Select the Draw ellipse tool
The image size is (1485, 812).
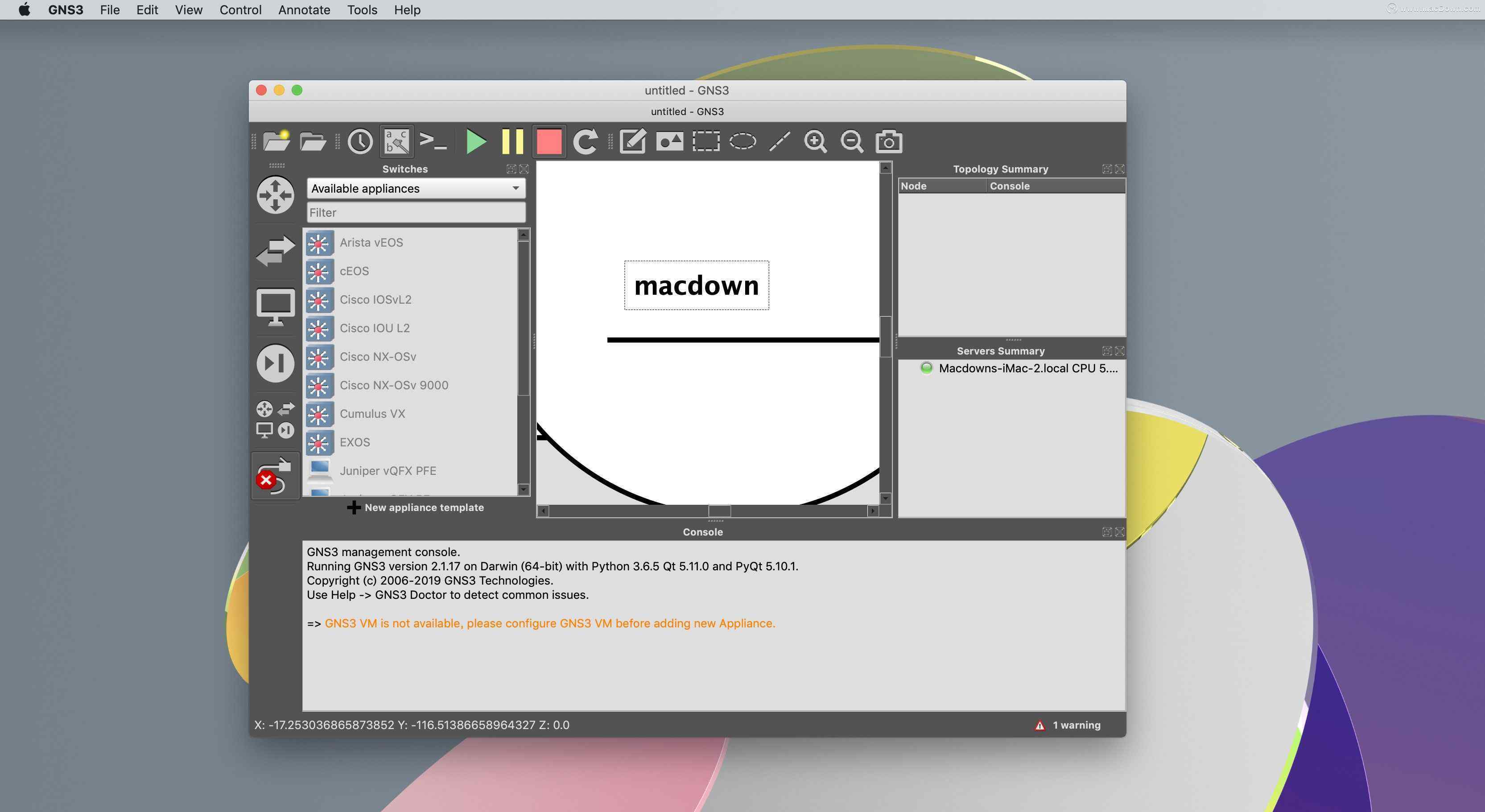point(742,141)
